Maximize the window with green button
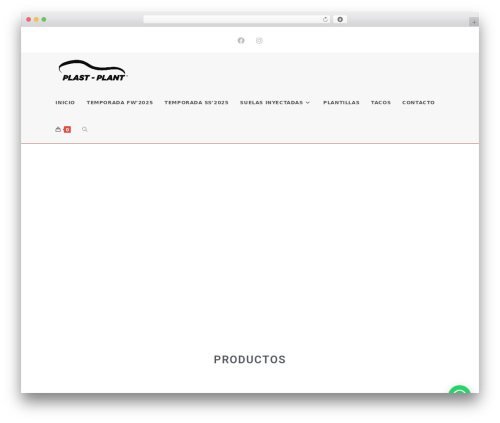 point(44,19)
